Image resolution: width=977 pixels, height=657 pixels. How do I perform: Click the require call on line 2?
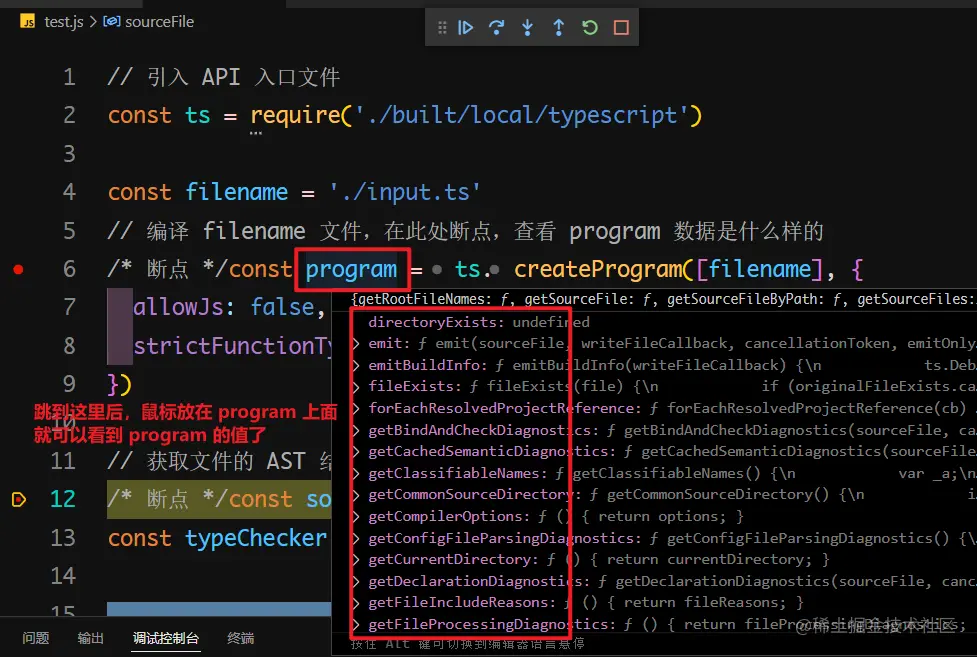coord(295,115)
